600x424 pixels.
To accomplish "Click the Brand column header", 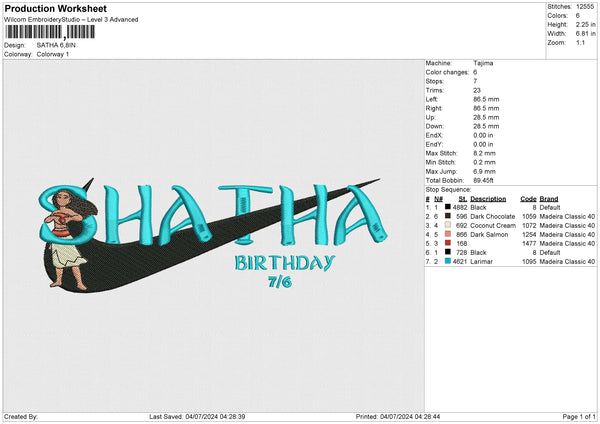I will 549,199.
